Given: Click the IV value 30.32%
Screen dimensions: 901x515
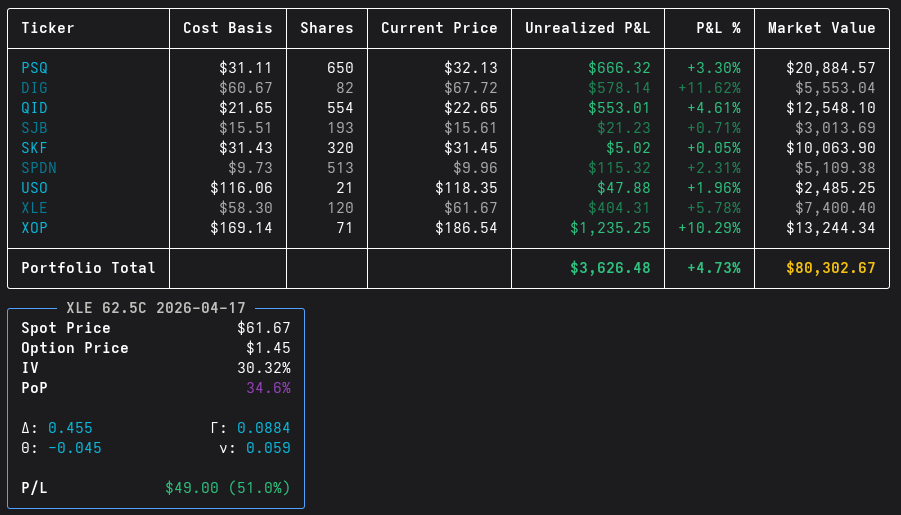Looking at the screenshot, I should (x=264, y=368).
